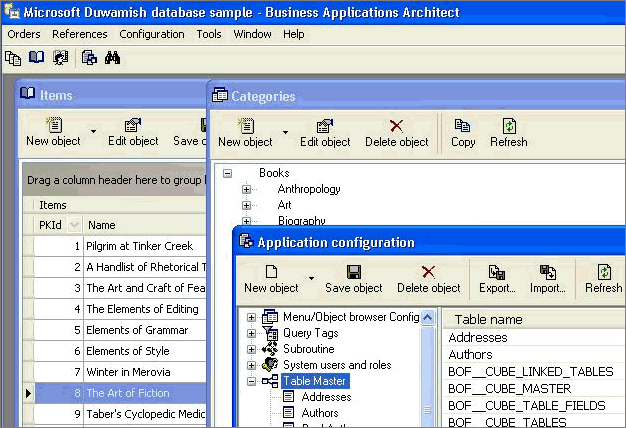
Task: Collapse the Table Master node
Action: click(x=251, y=381)
